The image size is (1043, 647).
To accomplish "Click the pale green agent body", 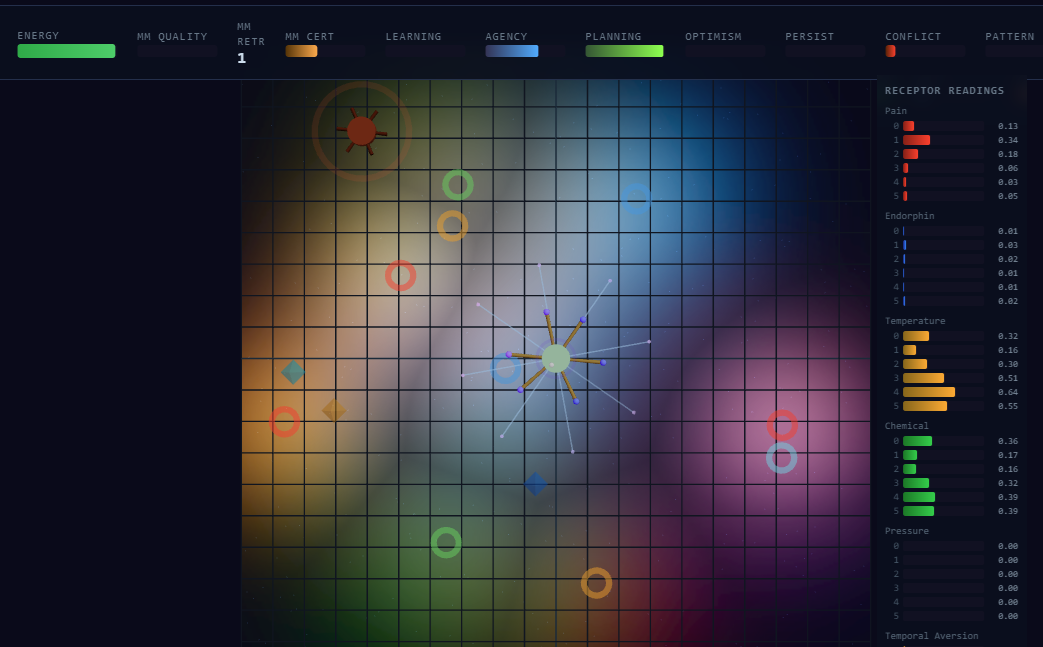I will (555, 358).
